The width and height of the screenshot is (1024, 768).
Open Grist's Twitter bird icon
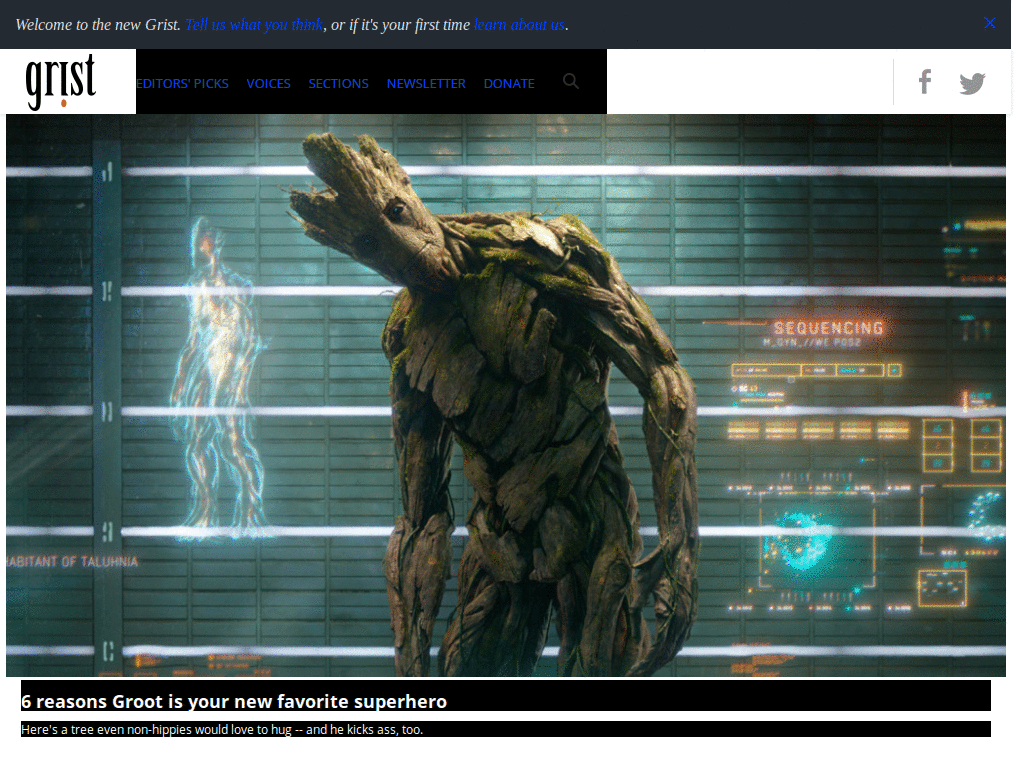pos(972,83)
